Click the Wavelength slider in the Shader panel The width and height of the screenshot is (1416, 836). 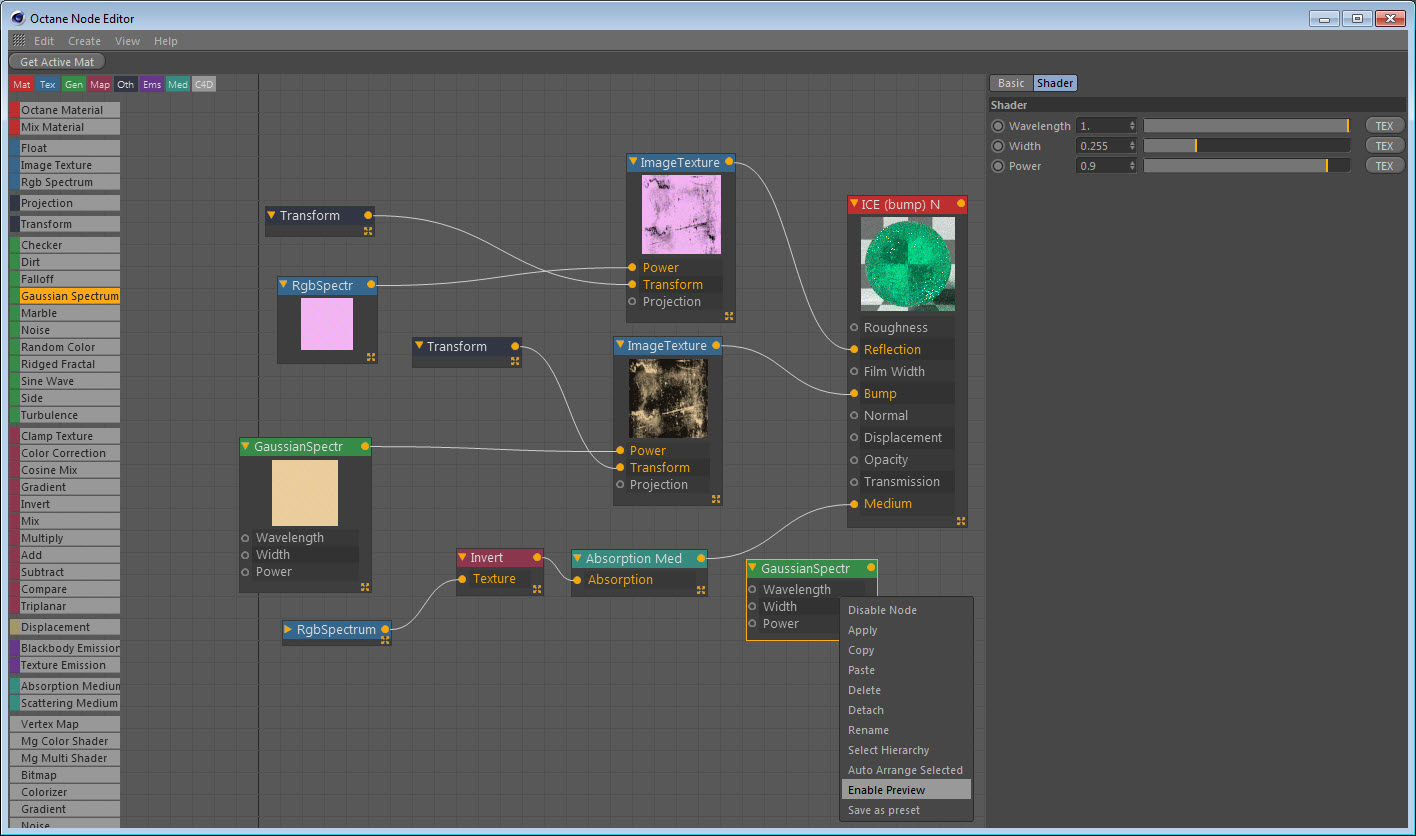point(1247,126)
